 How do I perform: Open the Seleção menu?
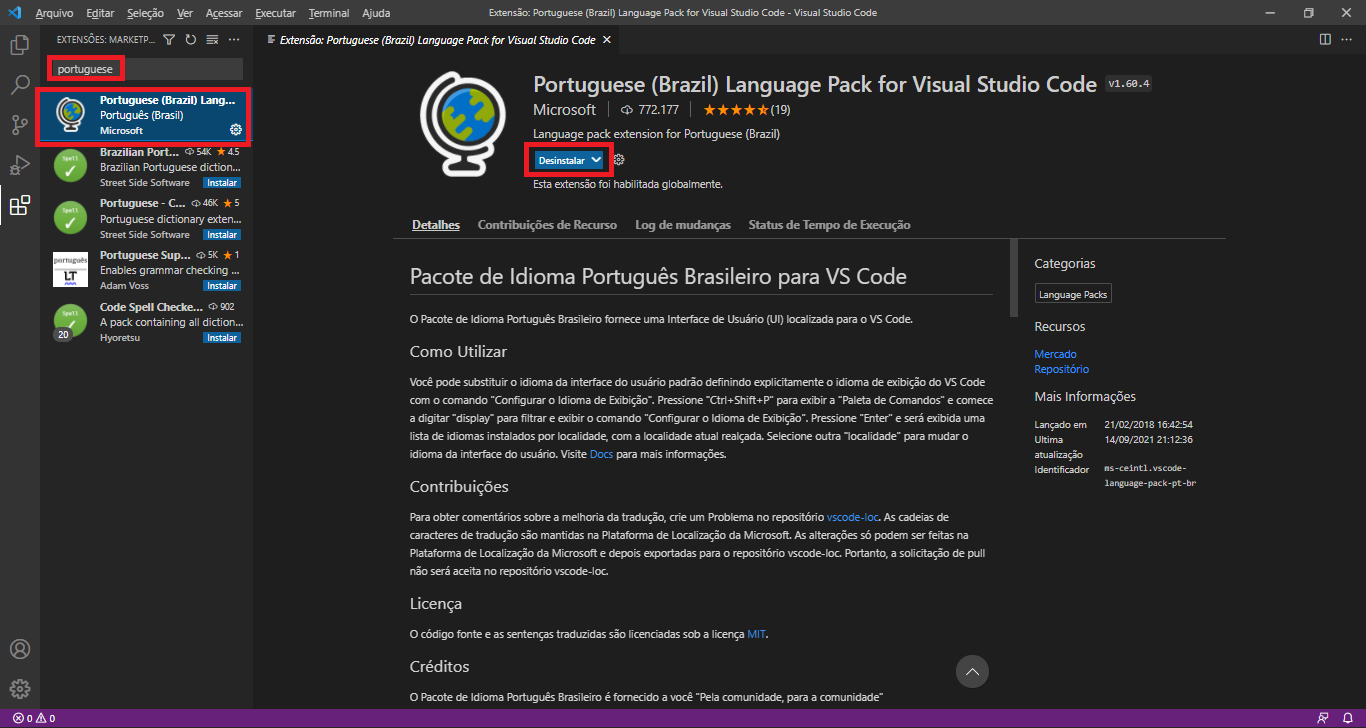point(145,13)
